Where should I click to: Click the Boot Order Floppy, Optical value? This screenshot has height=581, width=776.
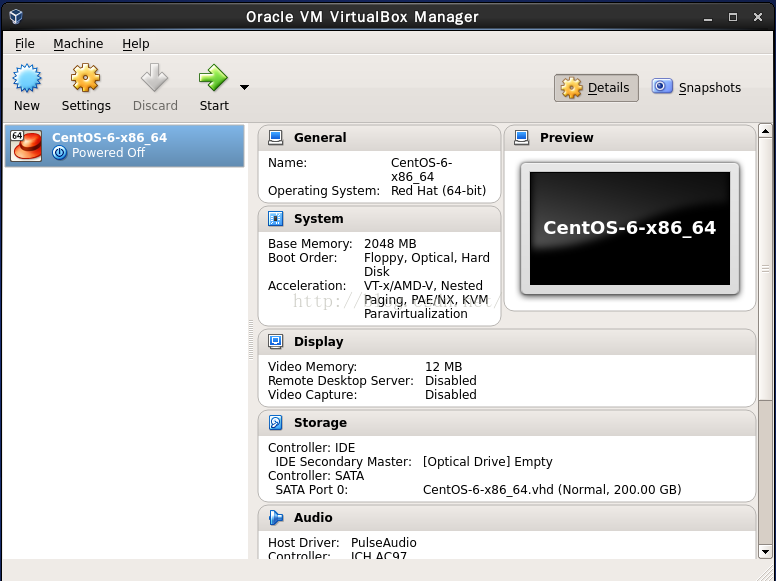tap(427, 265)
